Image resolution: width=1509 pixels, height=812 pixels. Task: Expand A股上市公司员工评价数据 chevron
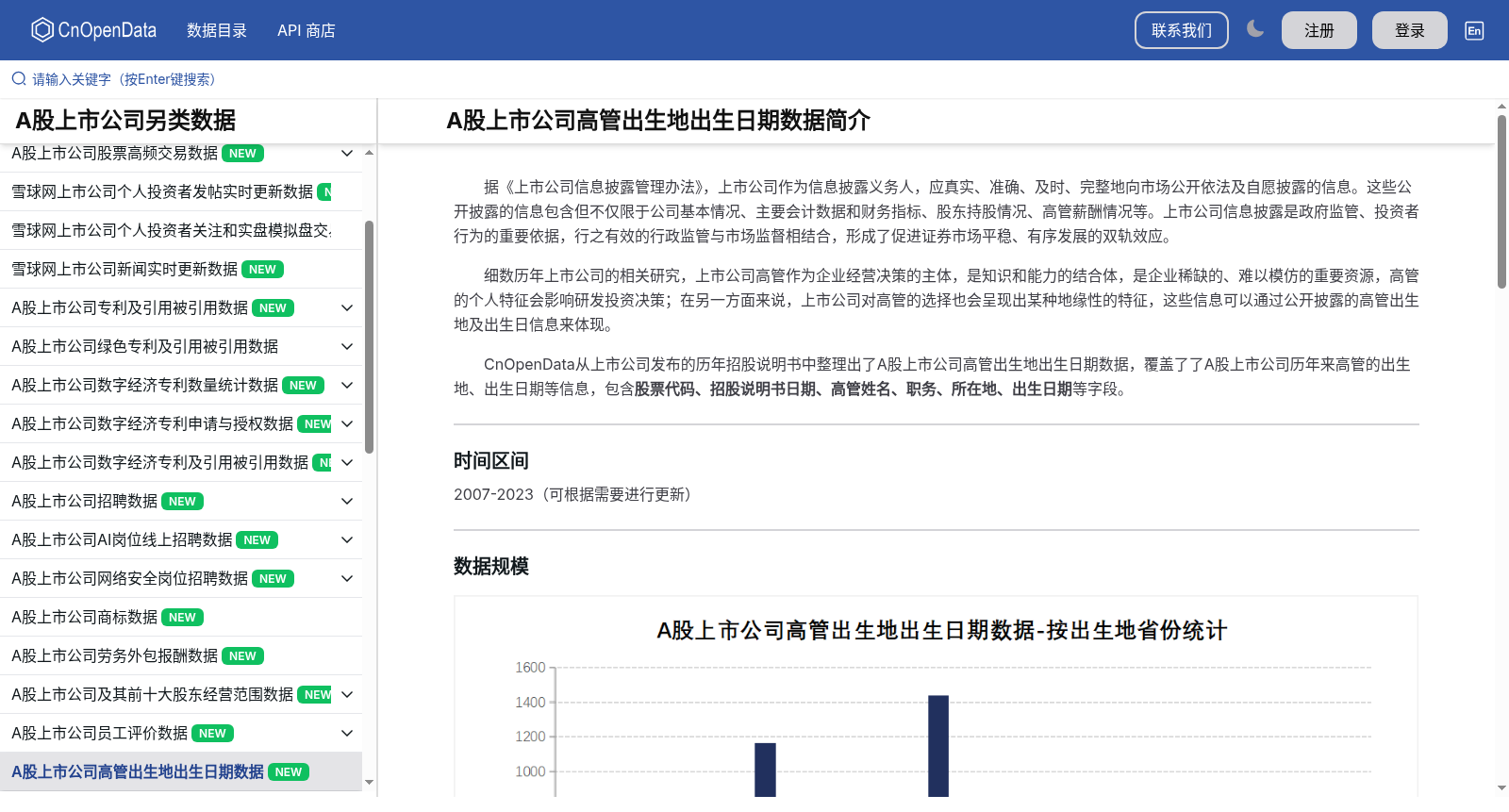point(347,733)
